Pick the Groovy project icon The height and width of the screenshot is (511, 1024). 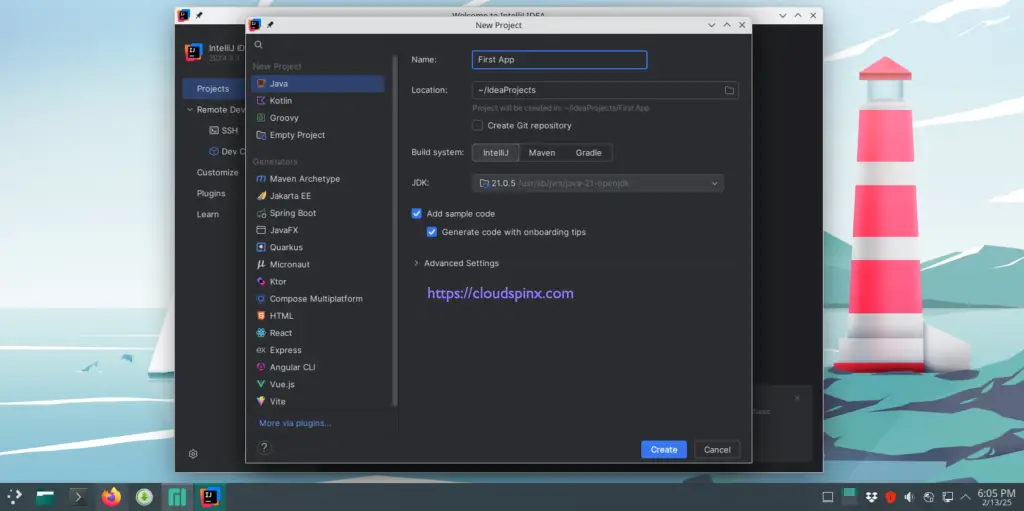(x=261, y=118)
